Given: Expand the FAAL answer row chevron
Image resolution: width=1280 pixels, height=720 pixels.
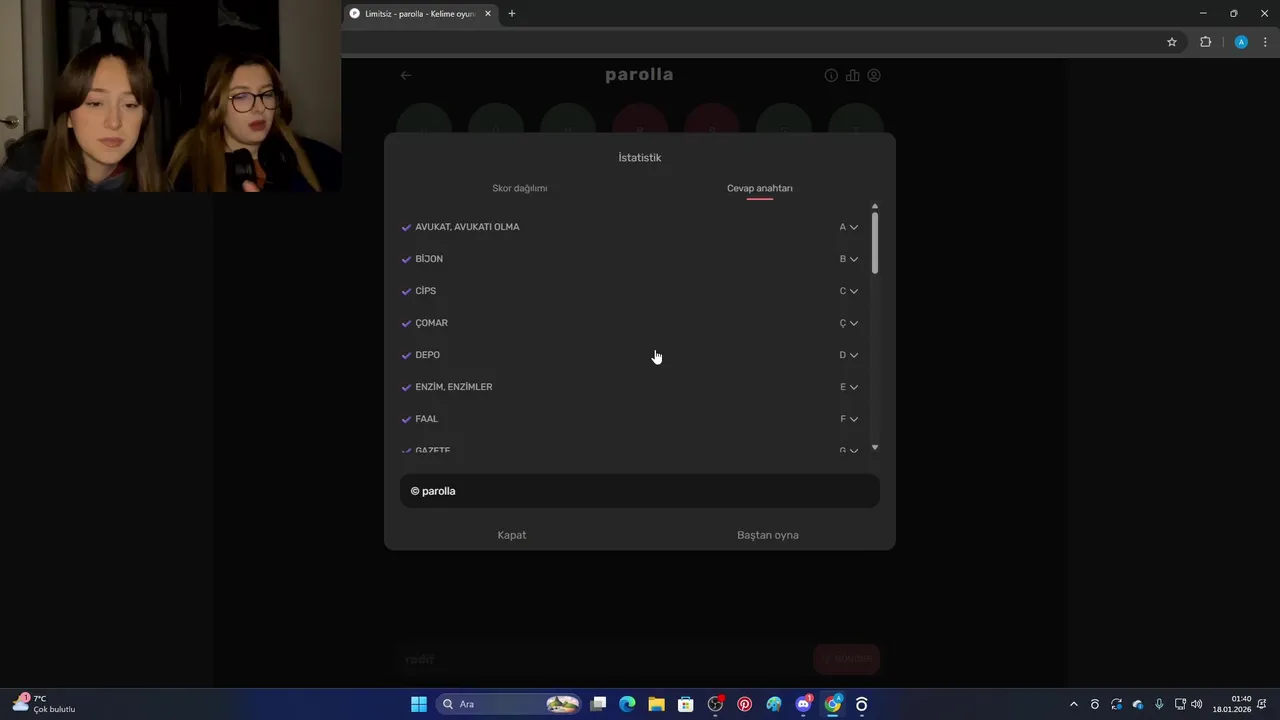Looking at the screenshot, I should (853, 419).
